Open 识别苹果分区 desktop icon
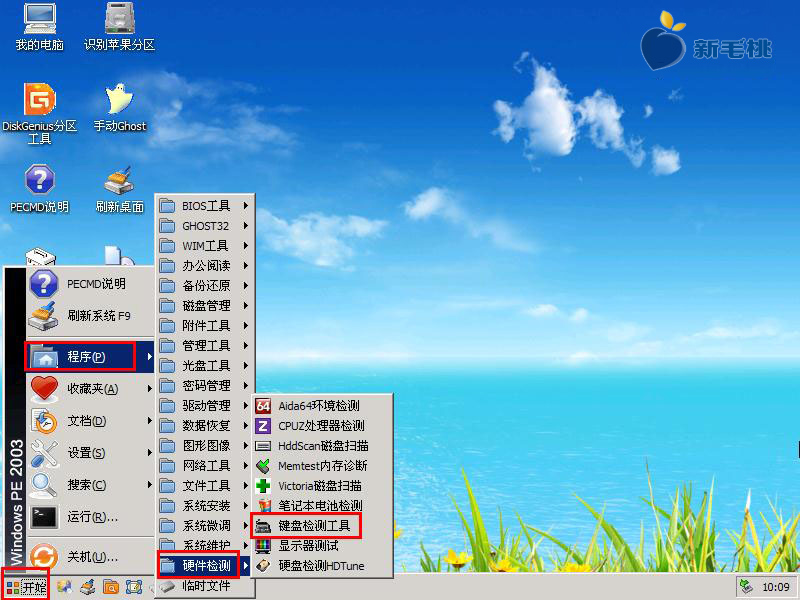The image size is (800, 600). tap(119, 28)
